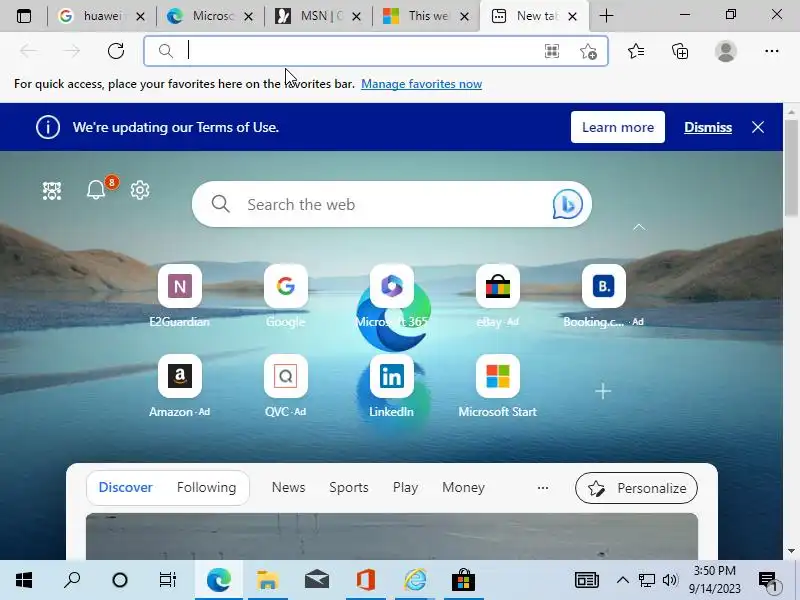Open Settings and more ellipsis menu
The width and height of the screenshot is (800, 600).
(771, 51)
